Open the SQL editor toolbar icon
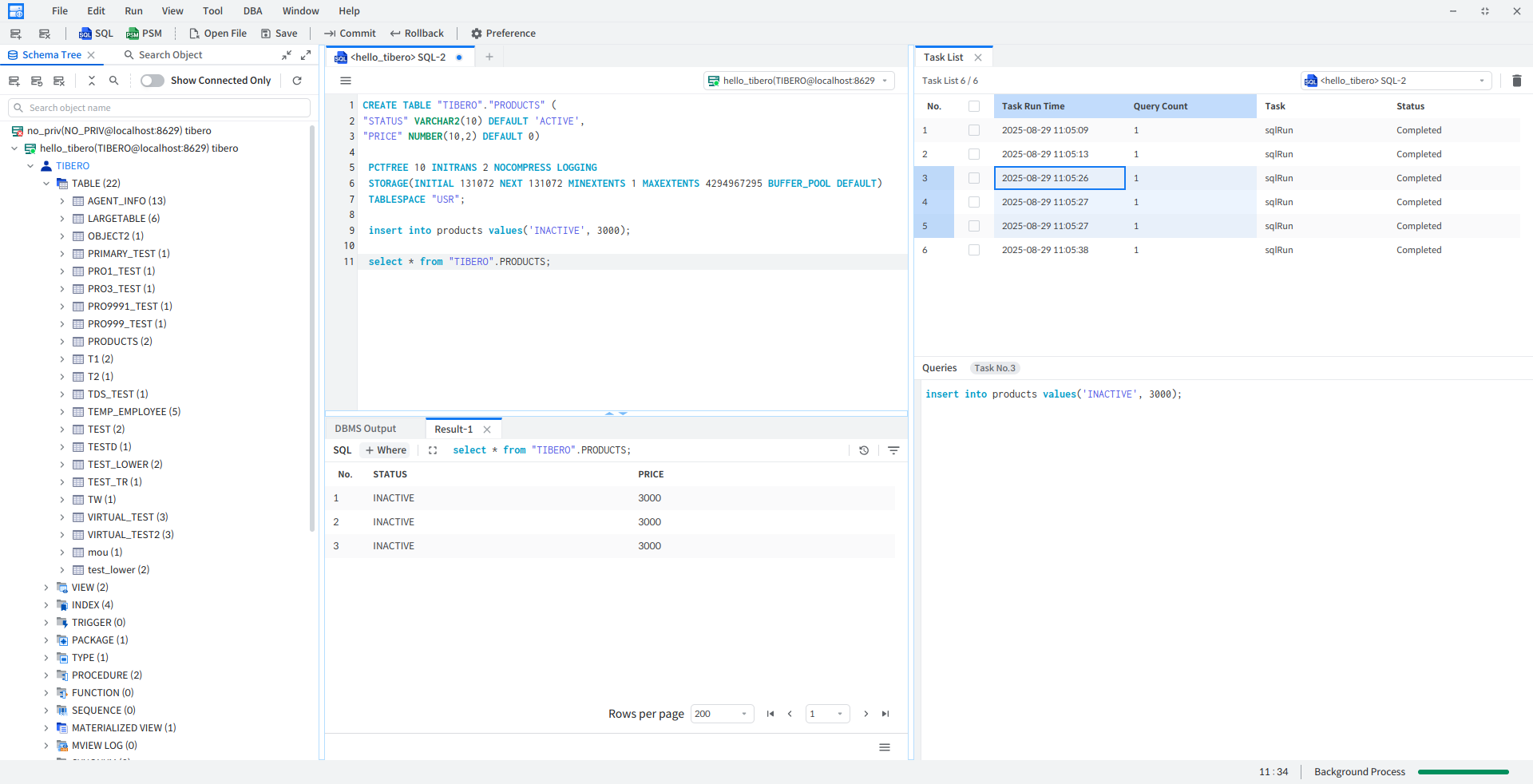The height and width of the screenshot is (784, 1533). pos(96,34)
